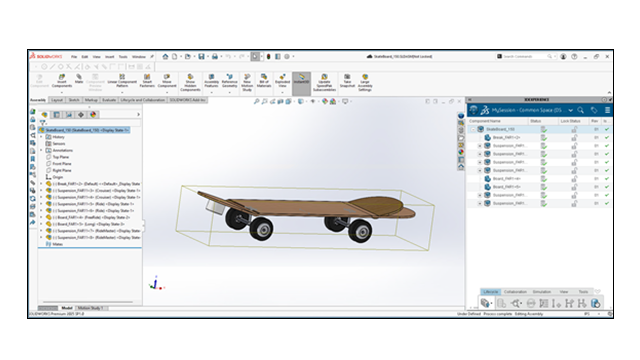Select Front Plane in the feature tree
640x360 pixels.
(62, 164)
